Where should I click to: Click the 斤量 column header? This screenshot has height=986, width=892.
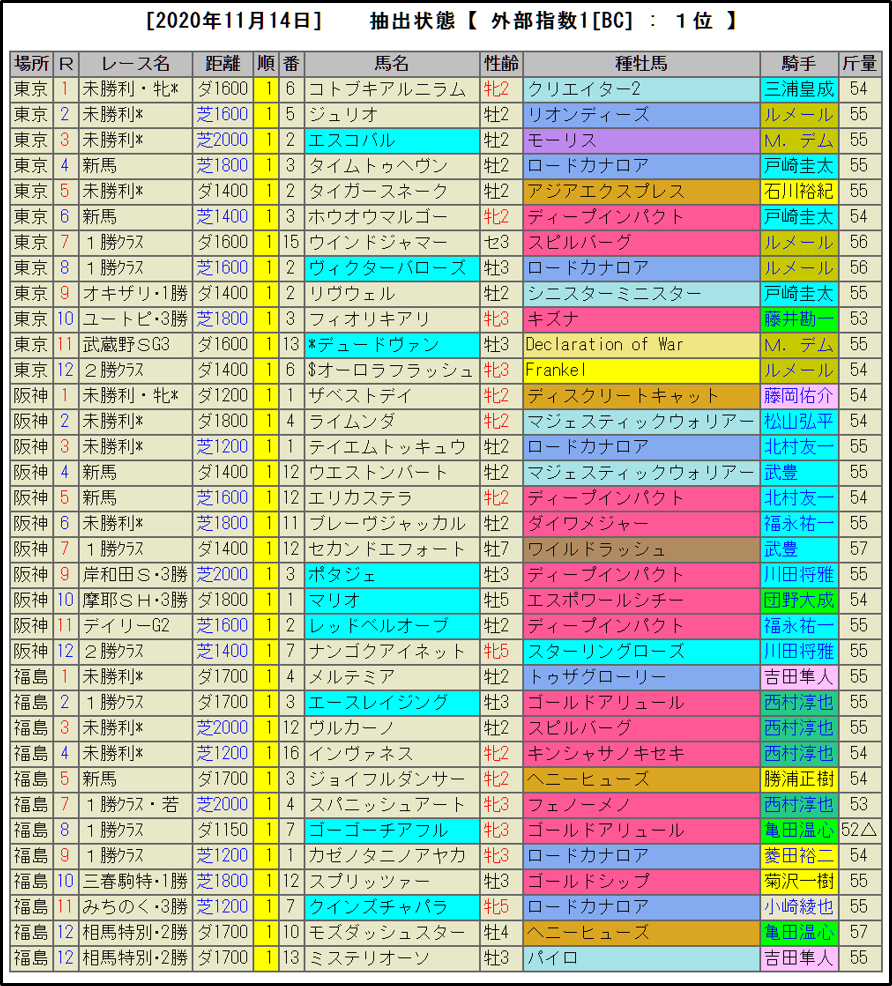coord(859,64)
